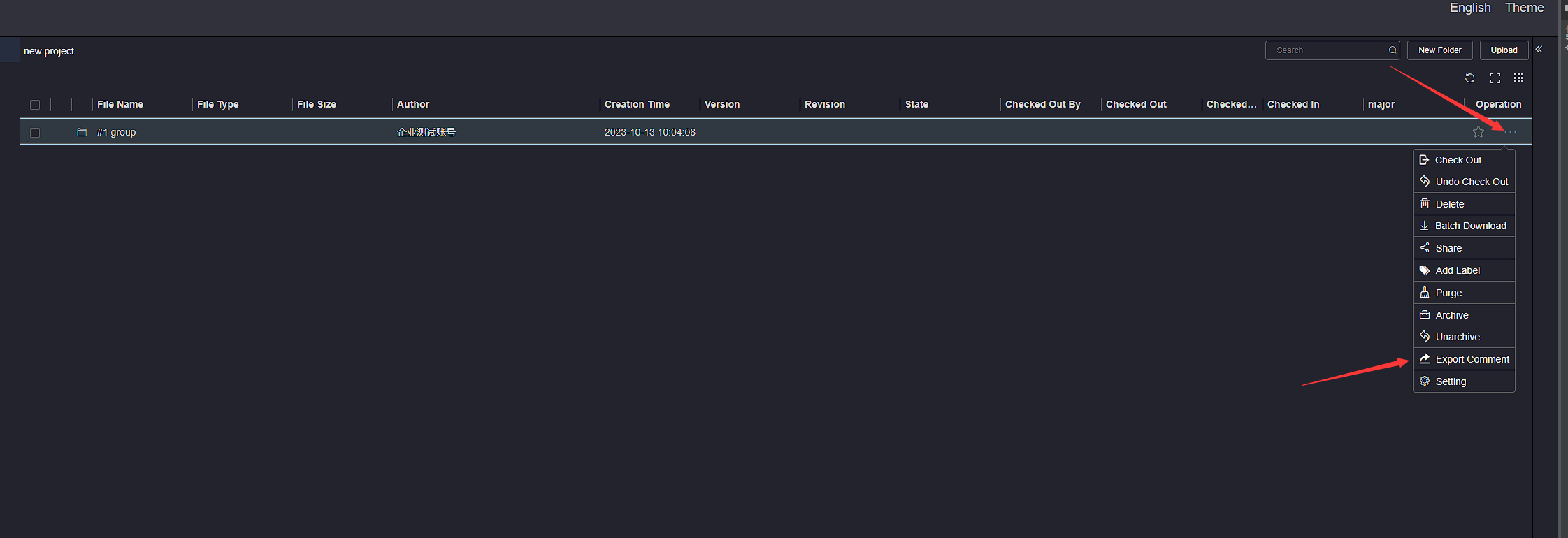Click the Check Out icon in menu
Image resolution: width=1568 pixels, height=538 pixels.
click(x=1424, y=160)
